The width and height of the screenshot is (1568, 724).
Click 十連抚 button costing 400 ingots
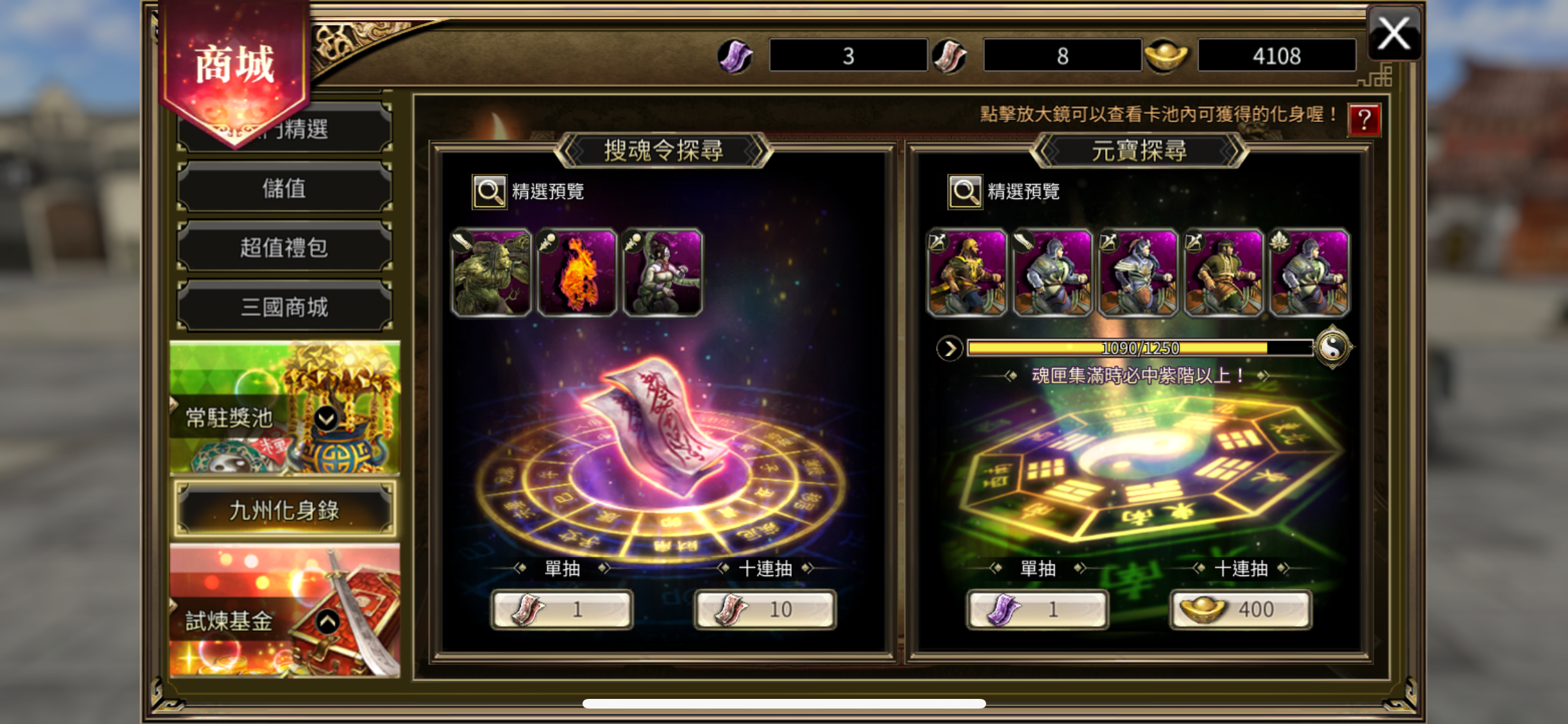tap(1240, 609)
